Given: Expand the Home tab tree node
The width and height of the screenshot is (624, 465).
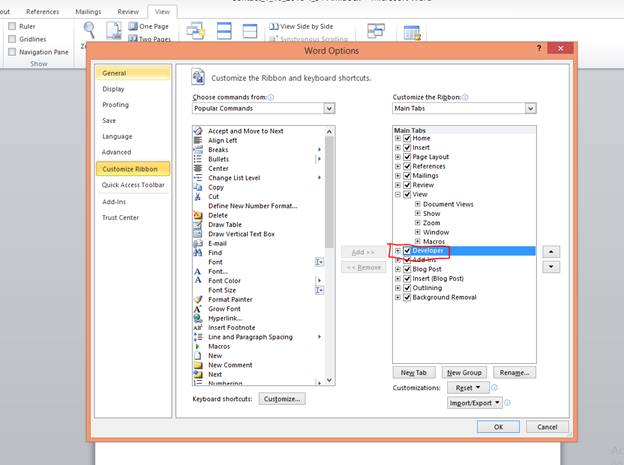Looking at the screenshot, I should point(398,138).
